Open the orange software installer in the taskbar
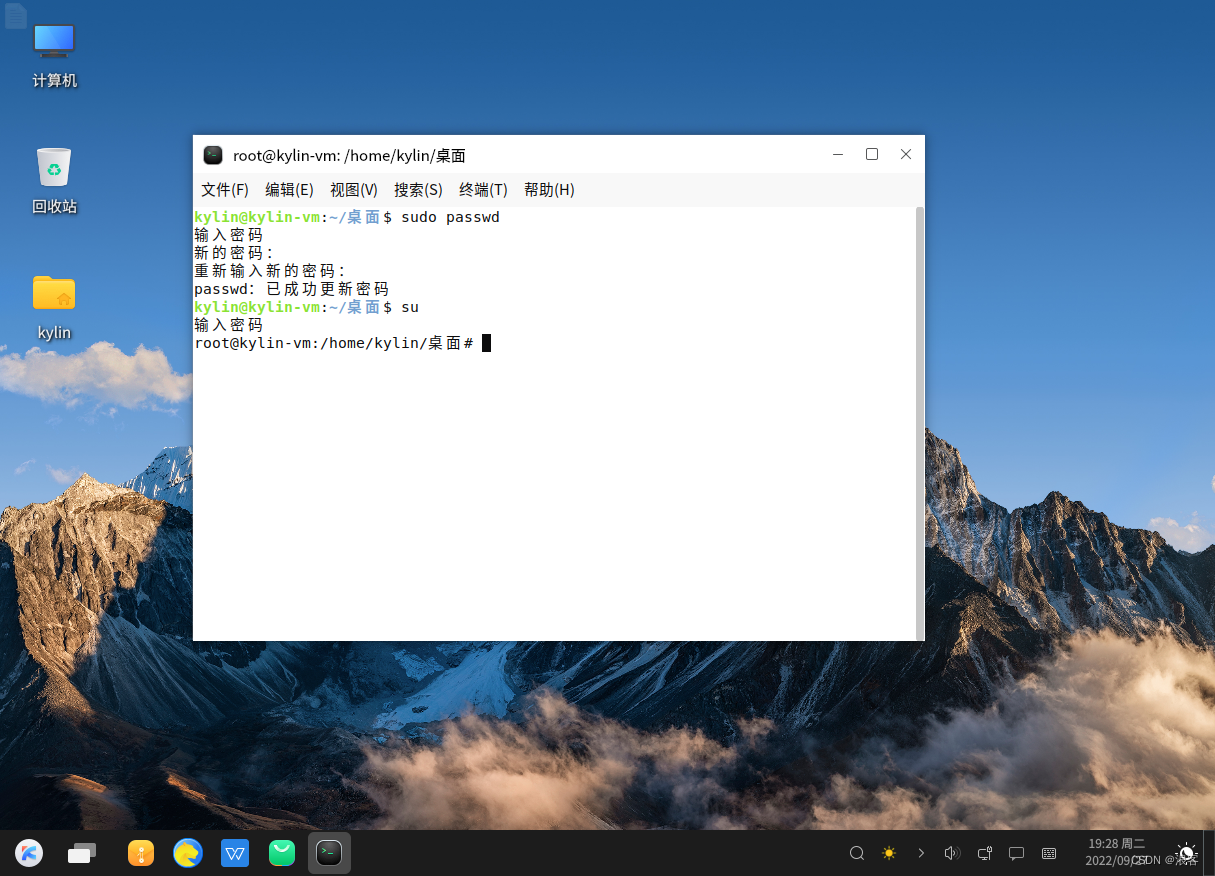The height and width of the screenshot is (876, 1215). [140, 853]
